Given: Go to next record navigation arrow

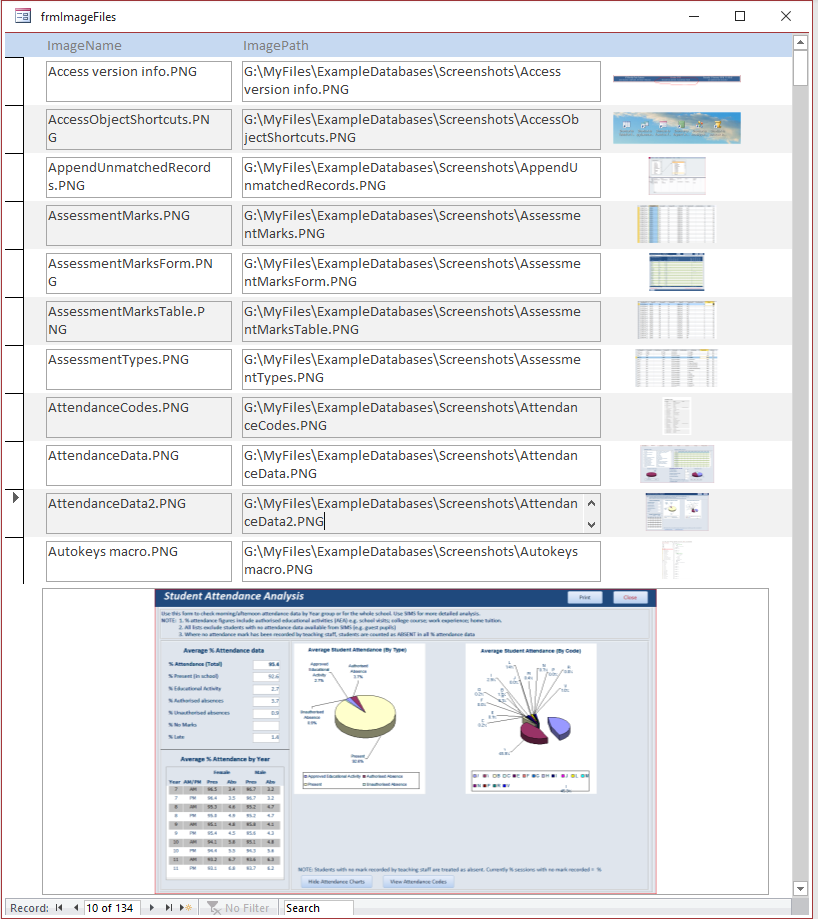Looking at the screenshot, I should (x=151, y=907).
